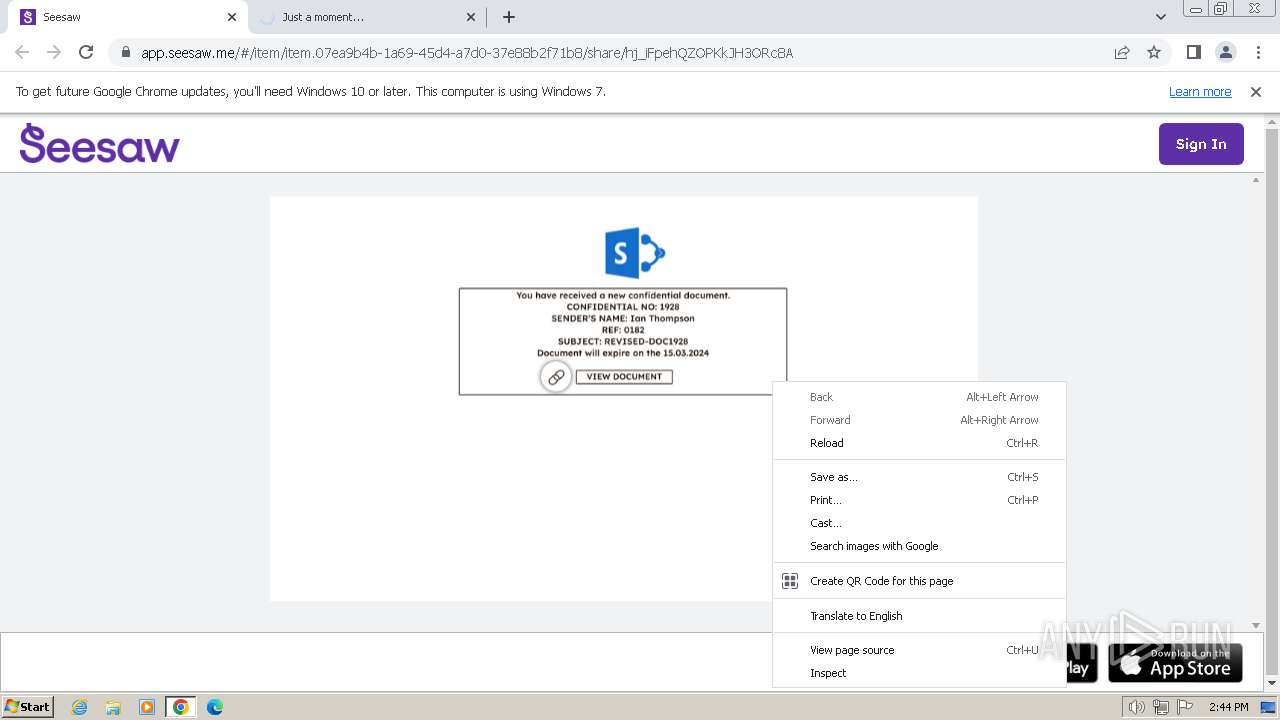The height and width of the screenshot is (720, 1280).
Task: Click the text 'SUBJECT: REVISED-DOC1928'
Action: coord(623,342)
